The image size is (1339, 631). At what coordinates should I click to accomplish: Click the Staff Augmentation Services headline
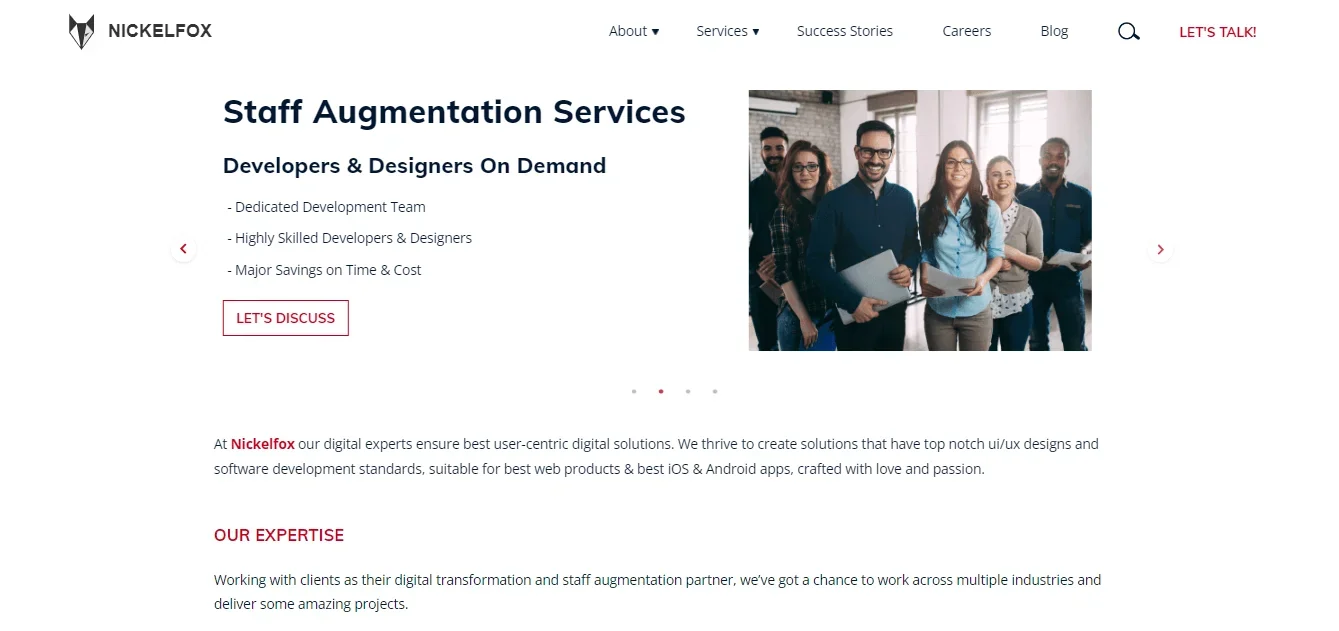coord(454,112)
